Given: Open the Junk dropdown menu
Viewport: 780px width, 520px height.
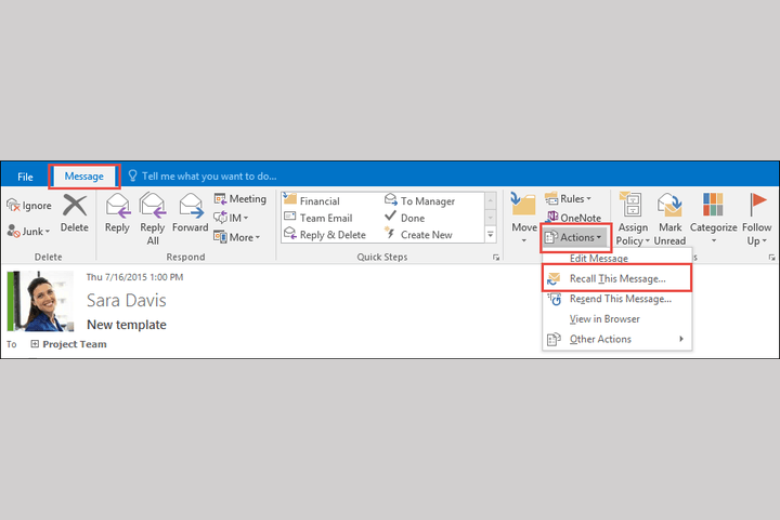Looking at the screenshot, I should pos(29,231).
